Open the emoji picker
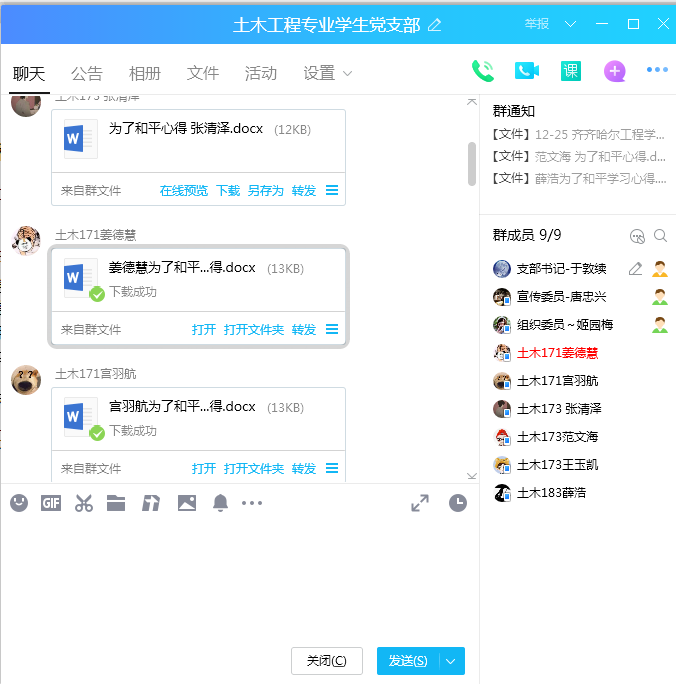The height and width of the screenshot is (684, 676). click(19, 503)
